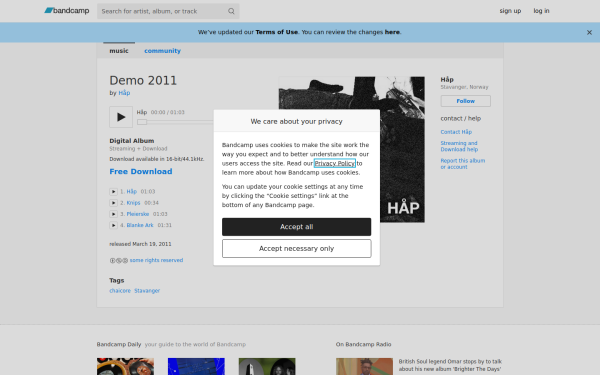
Task: Open the Terms of Use link in banner
Action: tap(277, 32)
